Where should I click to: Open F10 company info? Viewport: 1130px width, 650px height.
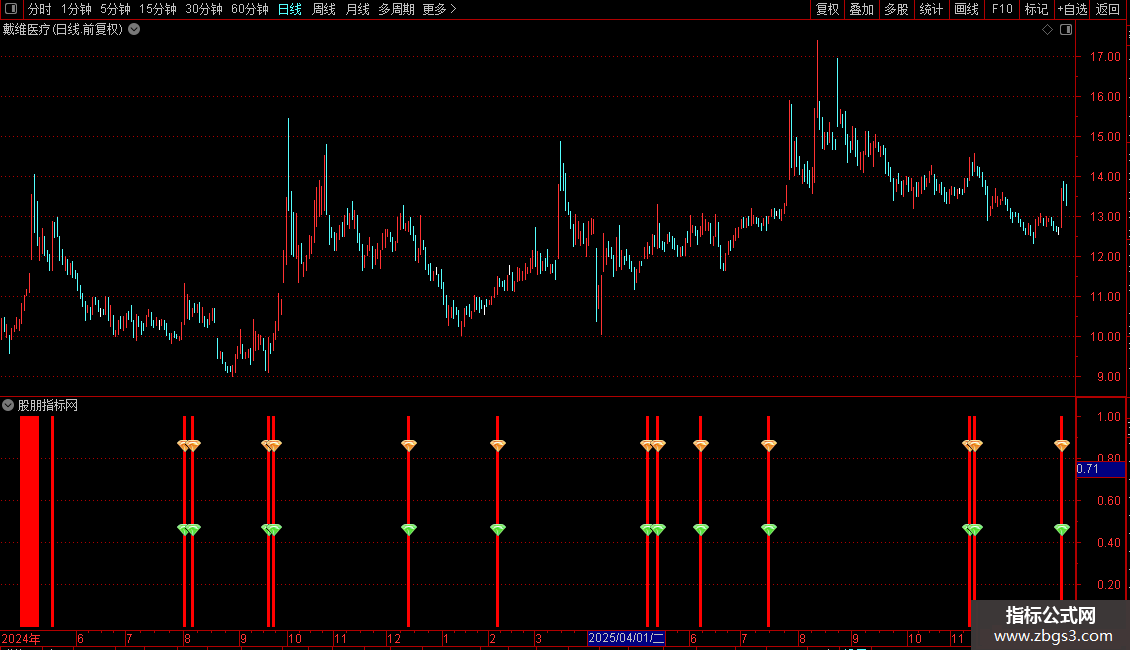tap(1002, 9)
